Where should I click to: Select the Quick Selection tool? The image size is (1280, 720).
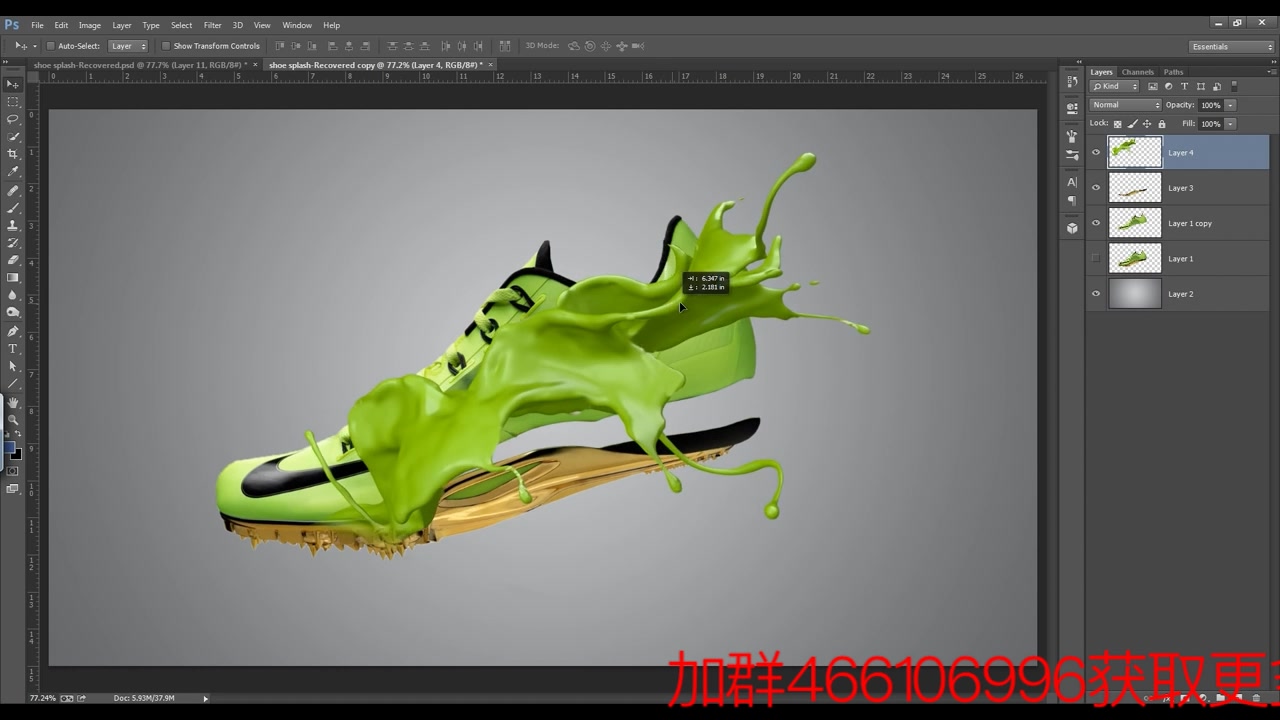pyautogui.click(x=13, y=137)
